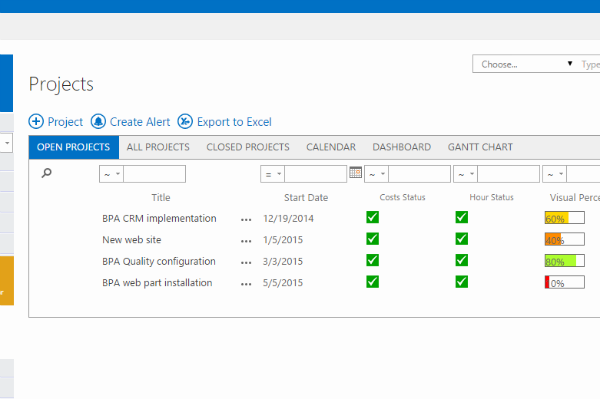Open the calendar date picker icon

coord(355,173)
